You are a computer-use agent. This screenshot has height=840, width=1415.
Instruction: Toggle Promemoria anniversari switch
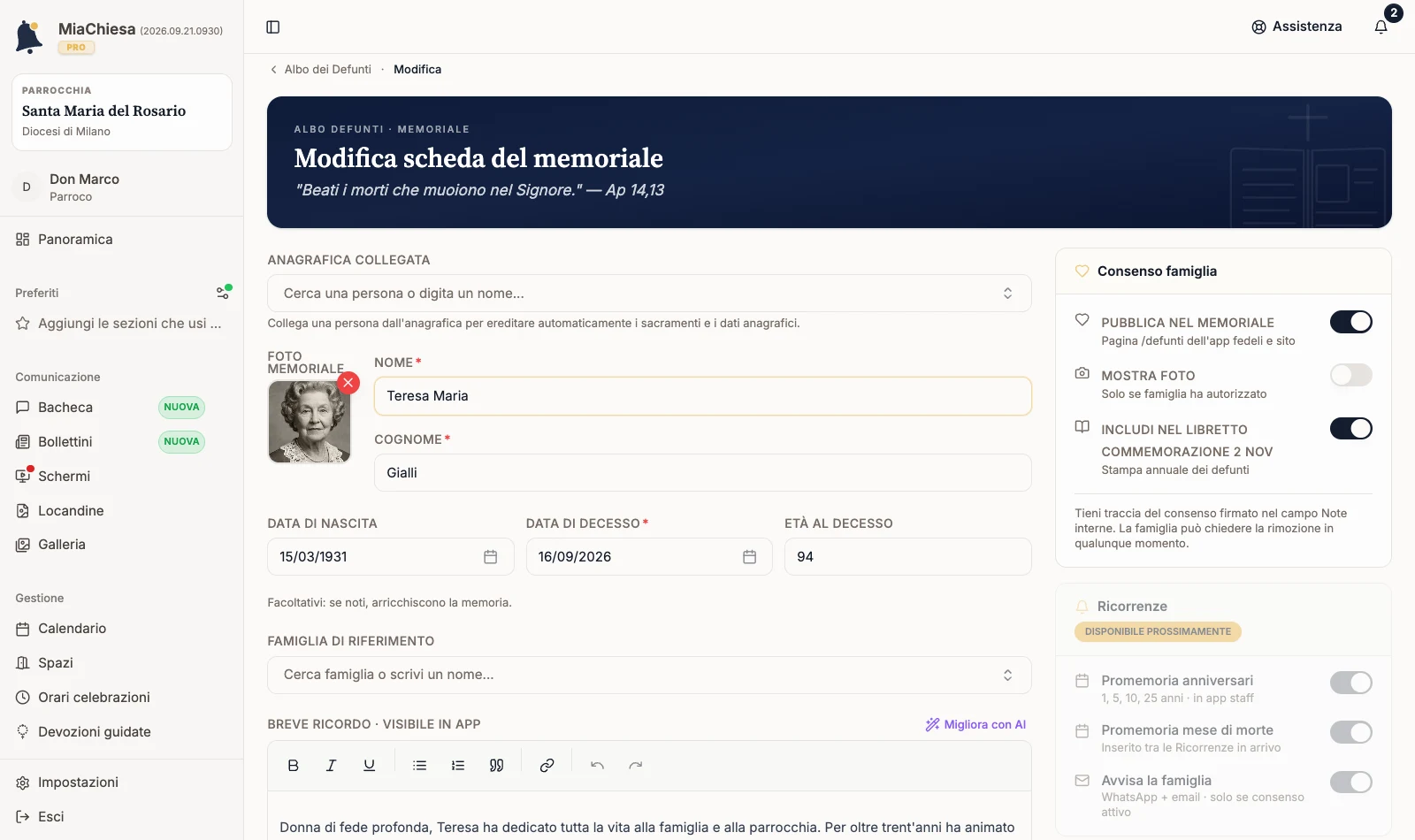click(x=1351, y=683)
